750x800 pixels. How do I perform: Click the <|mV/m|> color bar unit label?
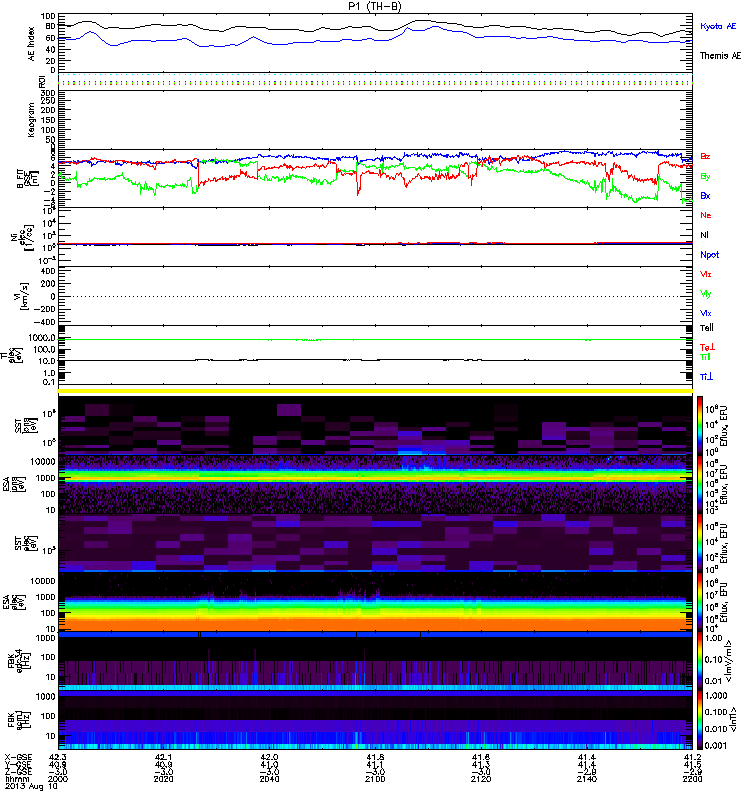(x=730, y=661)
